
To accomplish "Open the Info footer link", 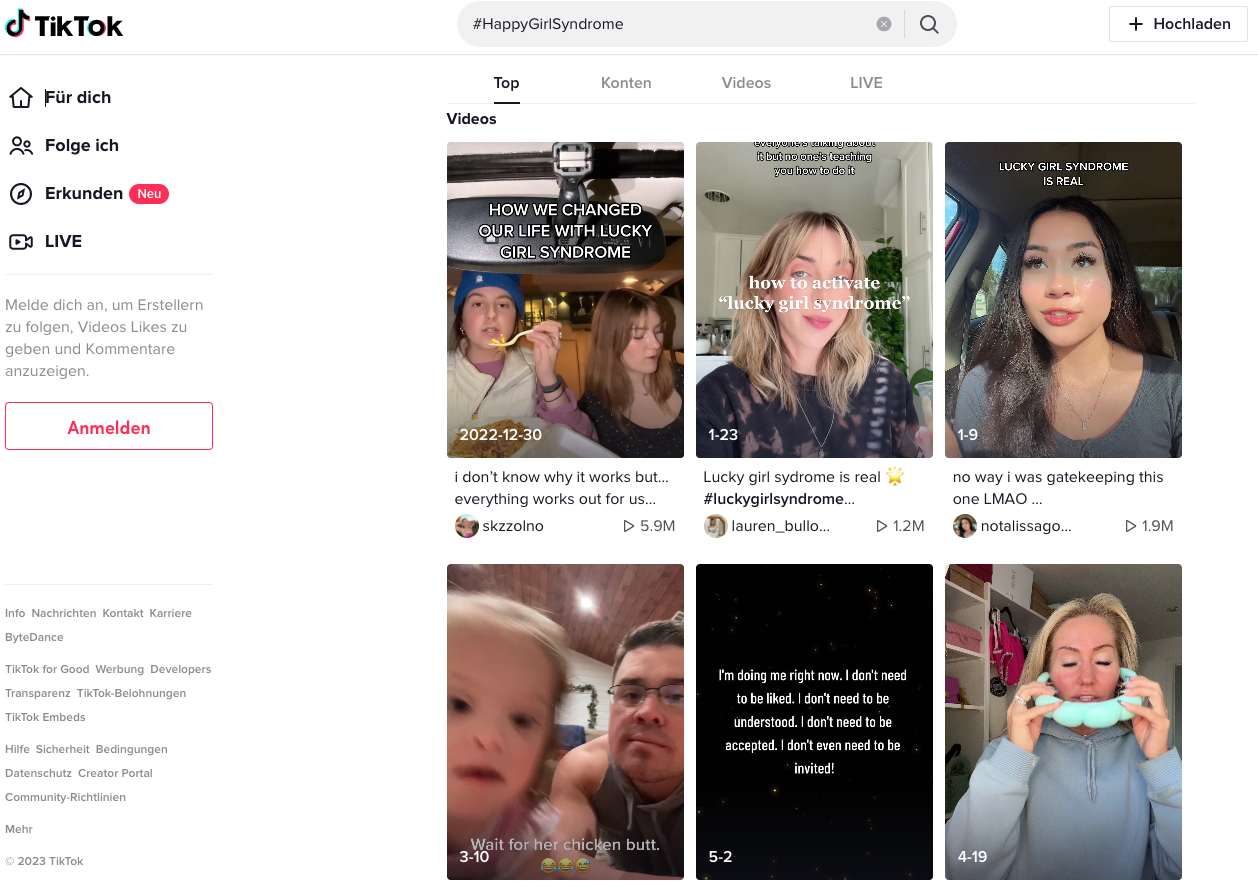I will click(15, 613).
